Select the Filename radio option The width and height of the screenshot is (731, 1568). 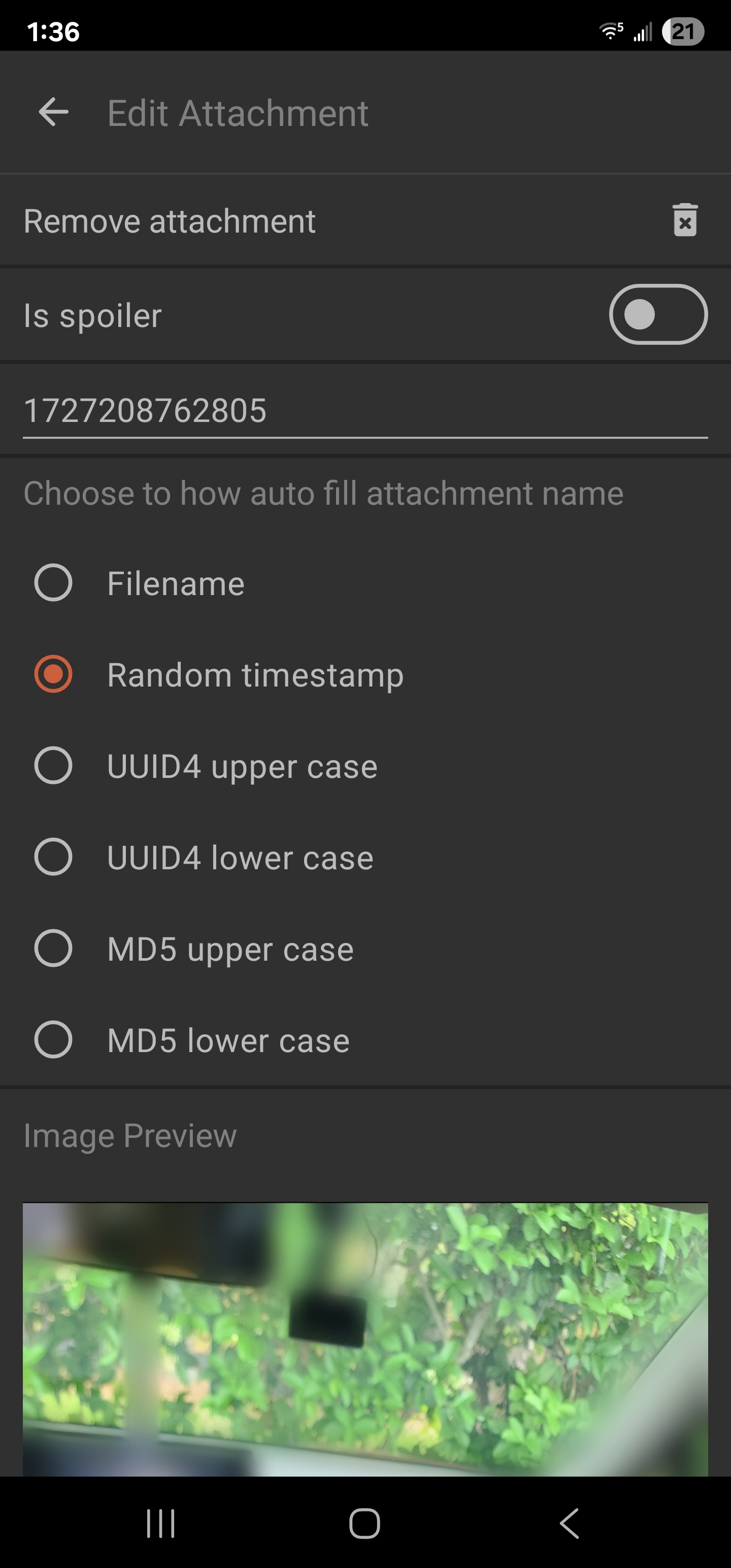pos(54,583)
